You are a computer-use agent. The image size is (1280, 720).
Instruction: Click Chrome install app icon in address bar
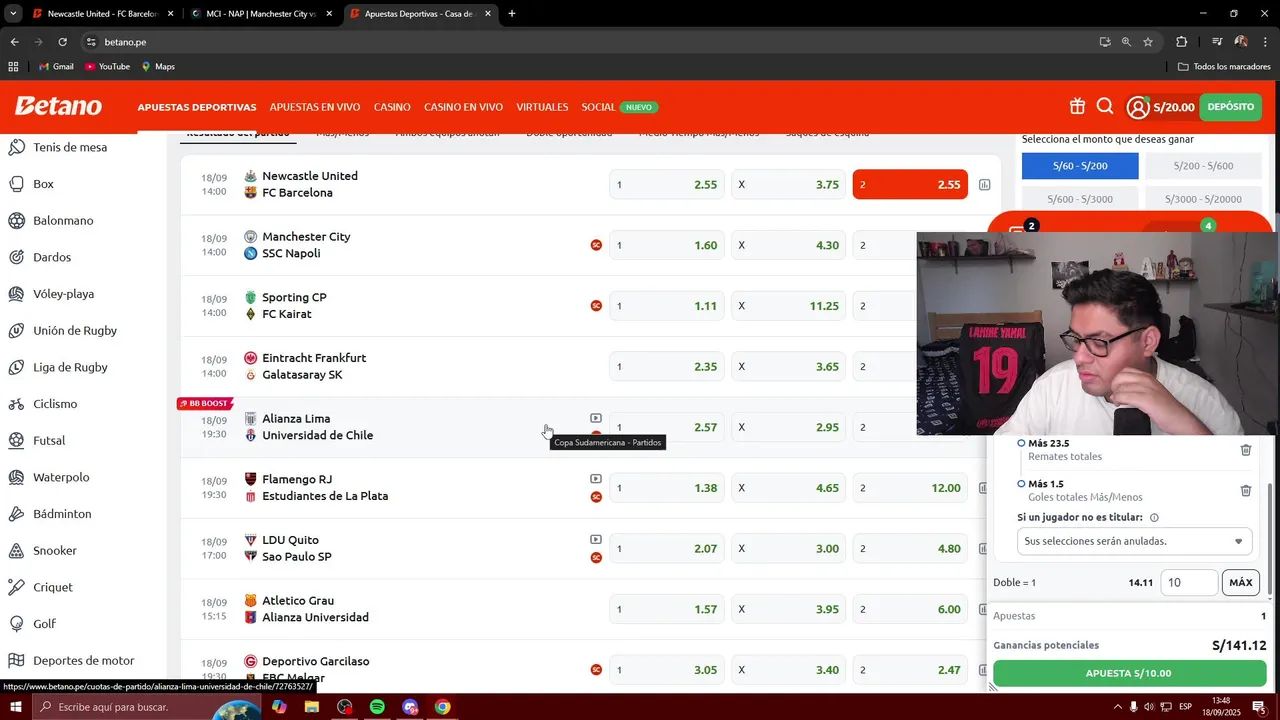[1105, 42]
